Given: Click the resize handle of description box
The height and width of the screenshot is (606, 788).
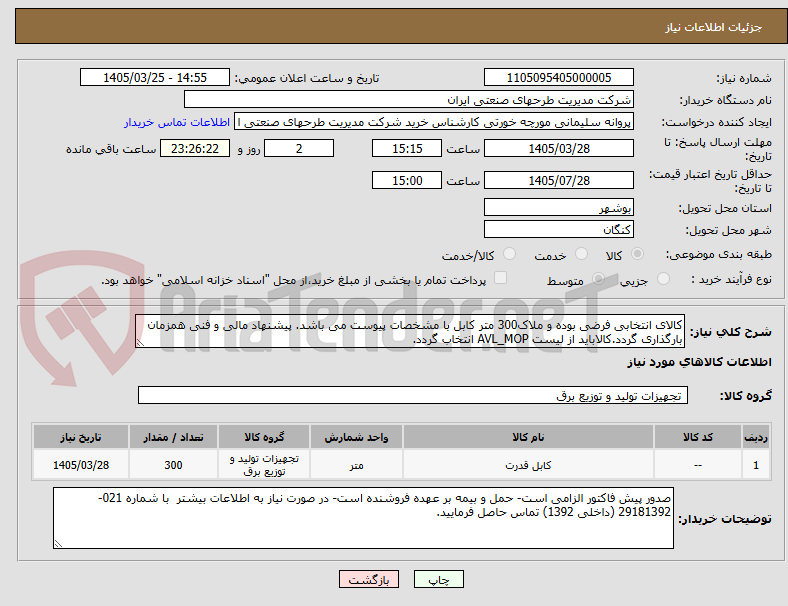Looking at the screenshot, I should point(140,343).
